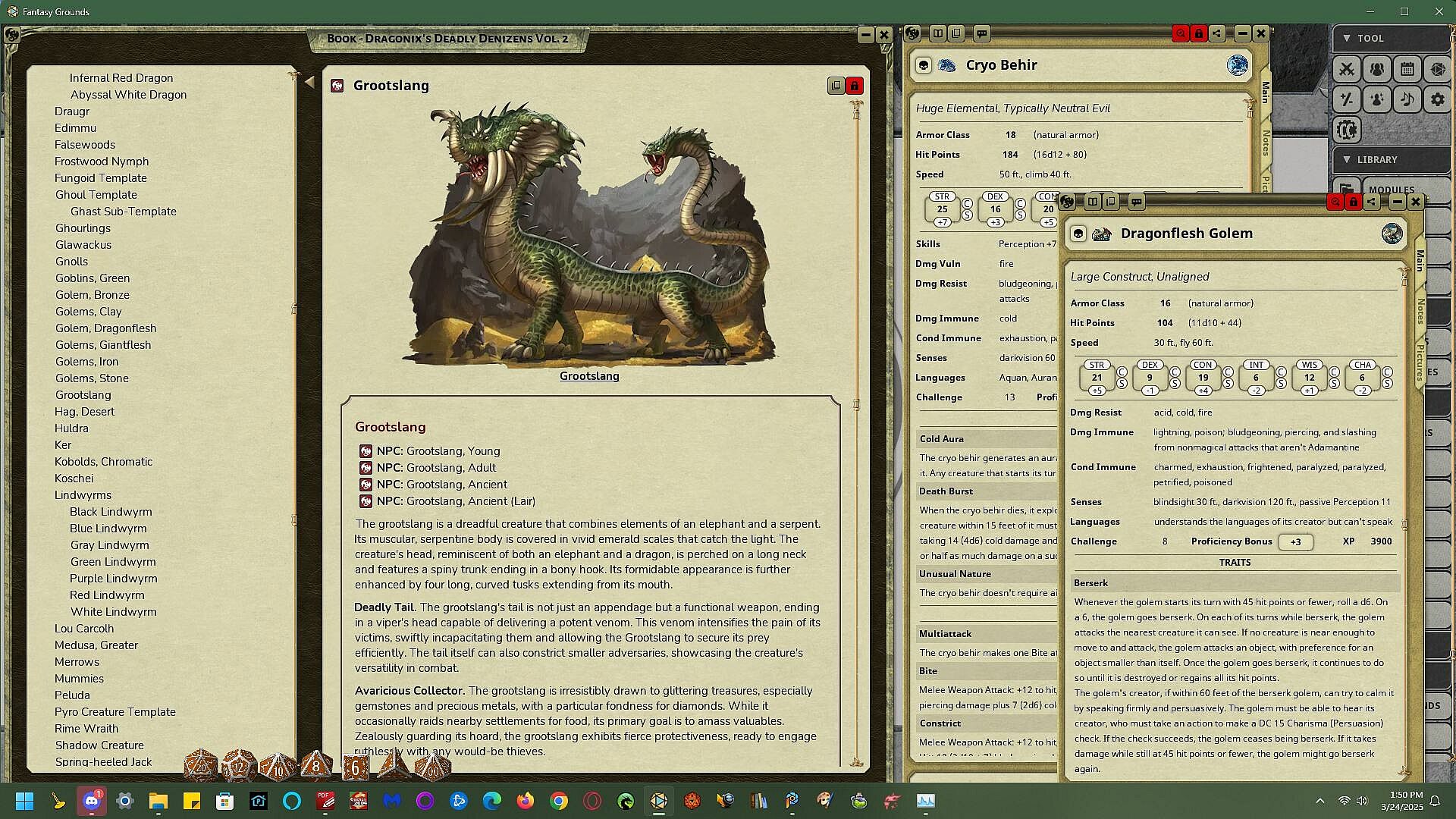The height and width of the screenshot is (819, 1456).
Task: Collapse the TOOL sidebar section
Action: (x=1347, y=38)
